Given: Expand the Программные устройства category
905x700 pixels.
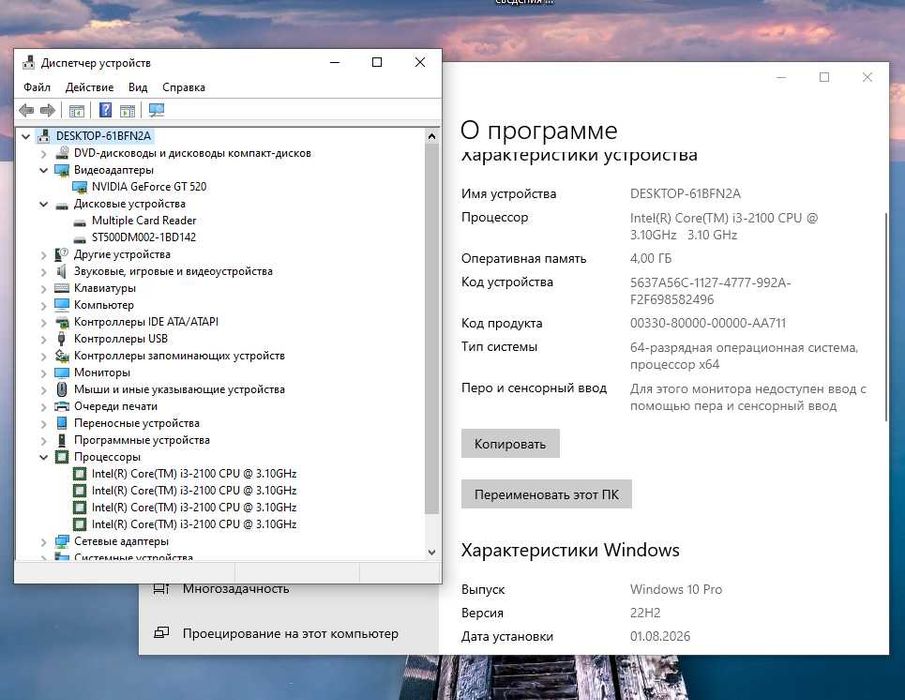Looking at the screenshot, I should 44,440.
